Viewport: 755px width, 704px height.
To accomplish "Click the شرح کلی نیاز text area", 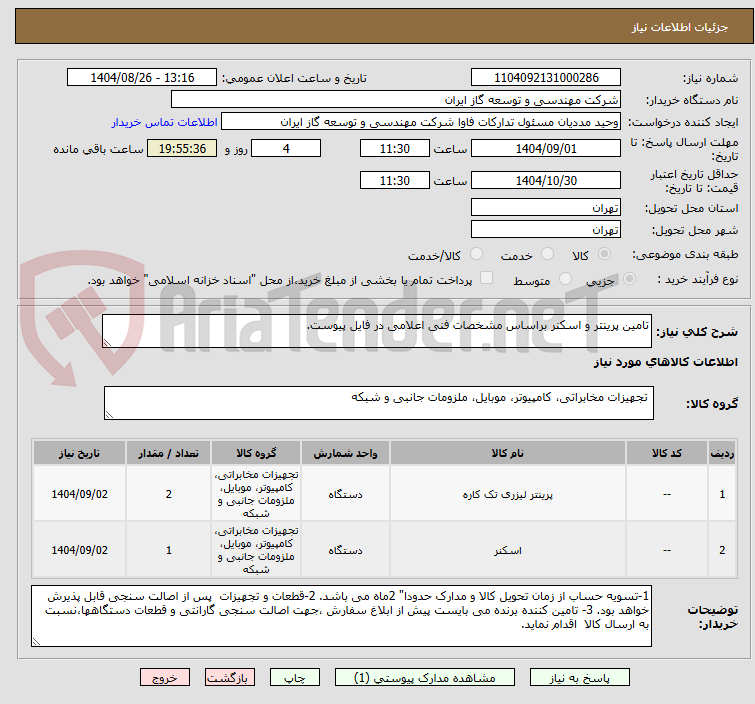I will point(377,331).
